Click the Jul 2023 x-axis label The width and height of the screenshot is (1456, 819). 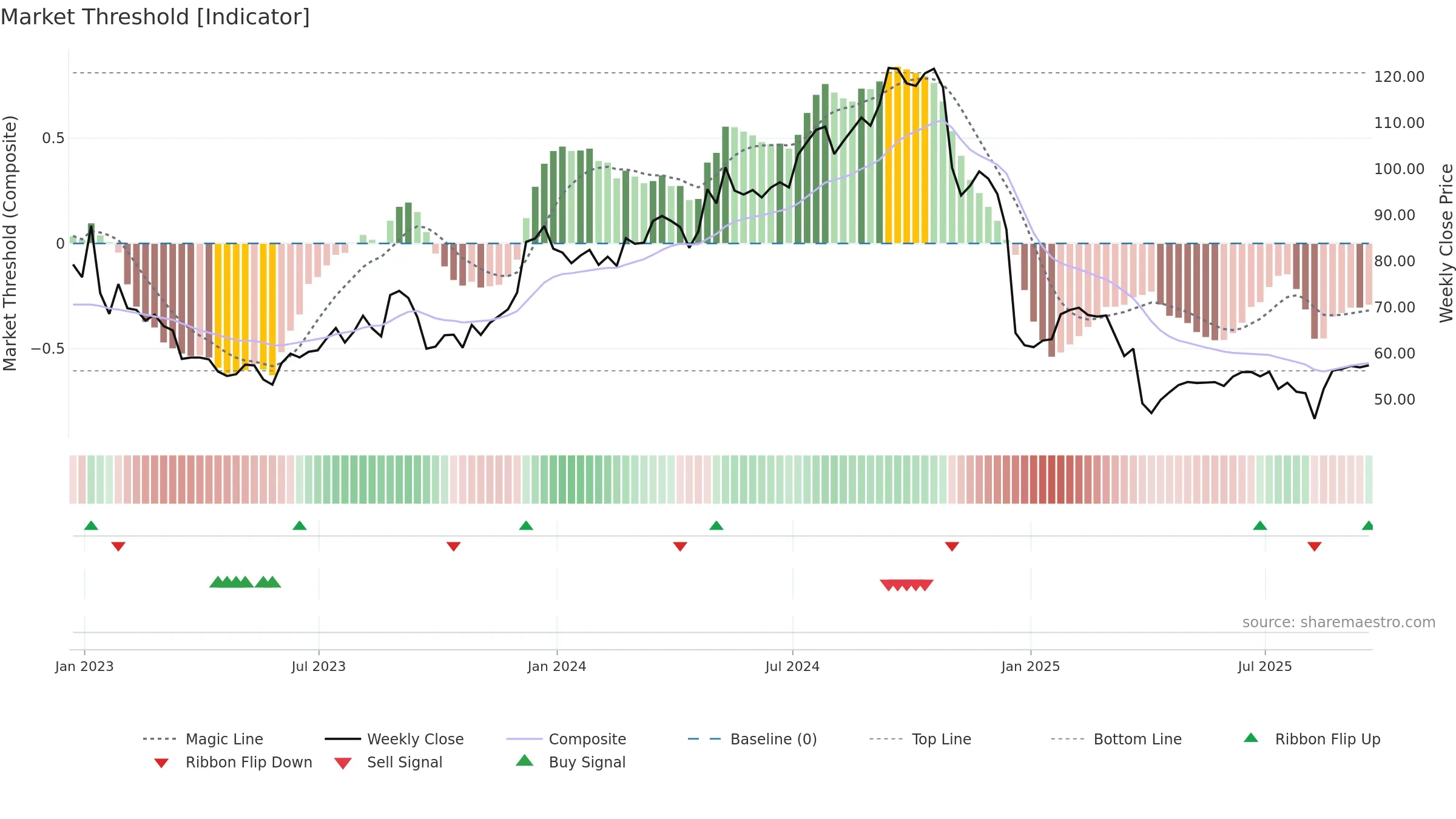tap(318, 667)
